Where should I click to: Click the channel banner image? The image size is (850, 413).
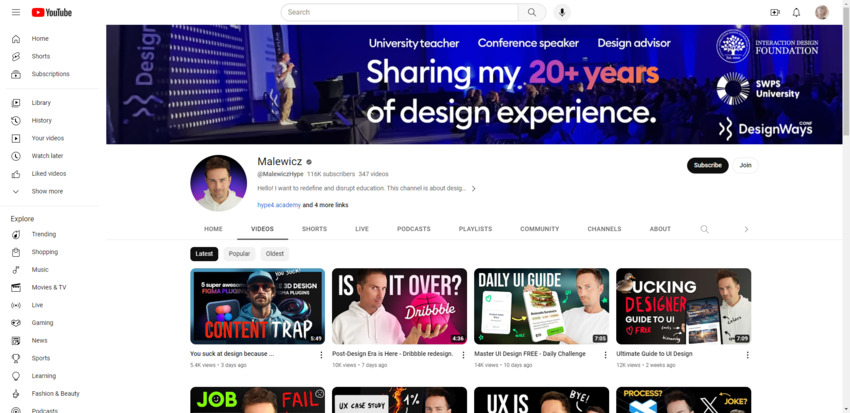click(474, 85)
